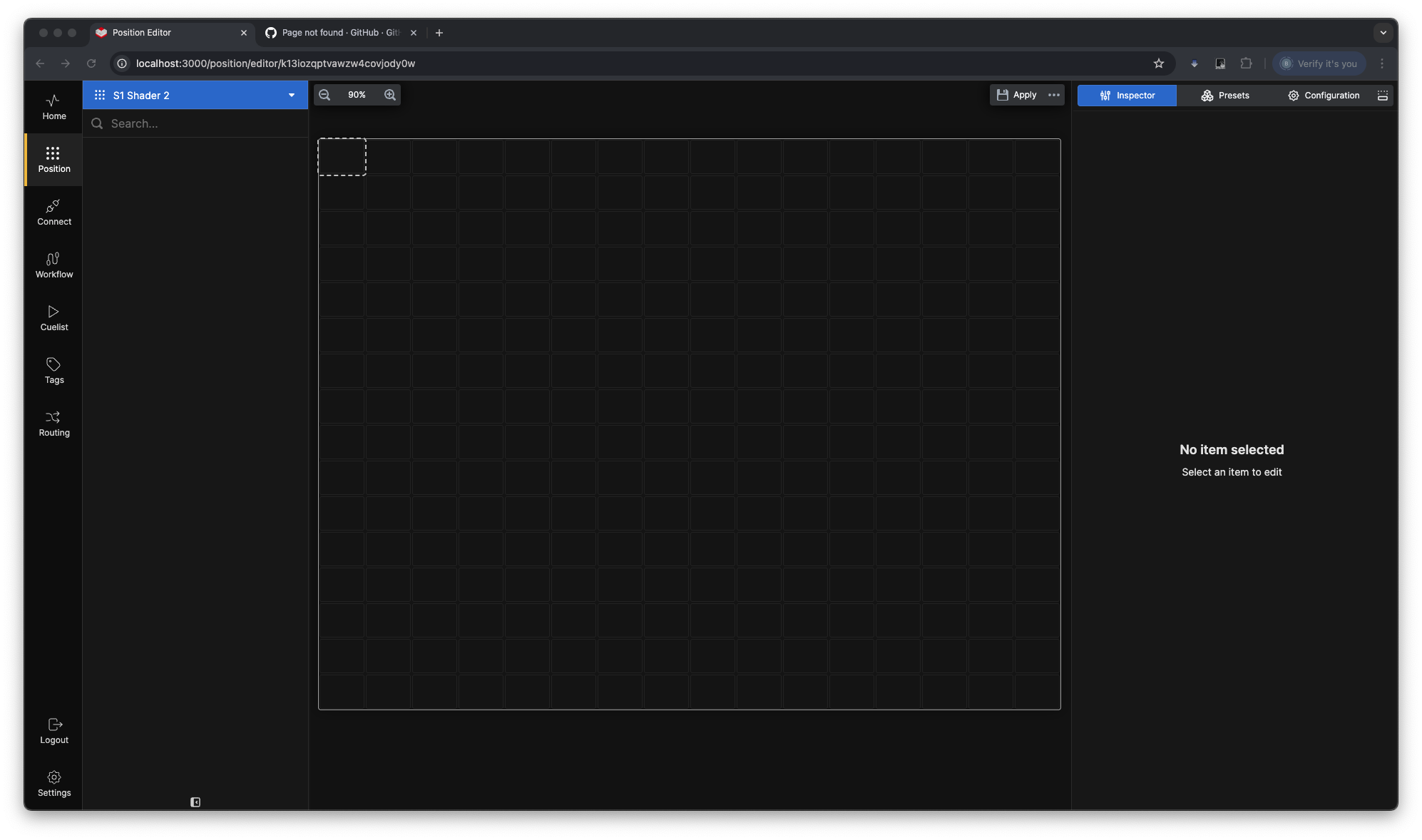Click the blue downward-arrow extension icon in toolbar
1422x840 pixels.
[1195, 63]
